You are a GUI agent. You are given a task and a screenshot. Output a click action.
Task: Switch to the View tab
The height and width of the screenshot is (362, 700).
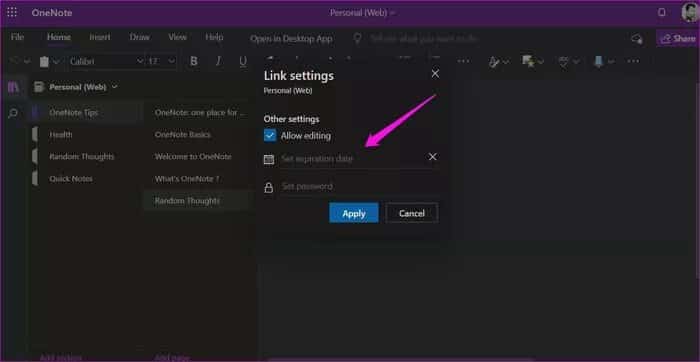(178, 37)
